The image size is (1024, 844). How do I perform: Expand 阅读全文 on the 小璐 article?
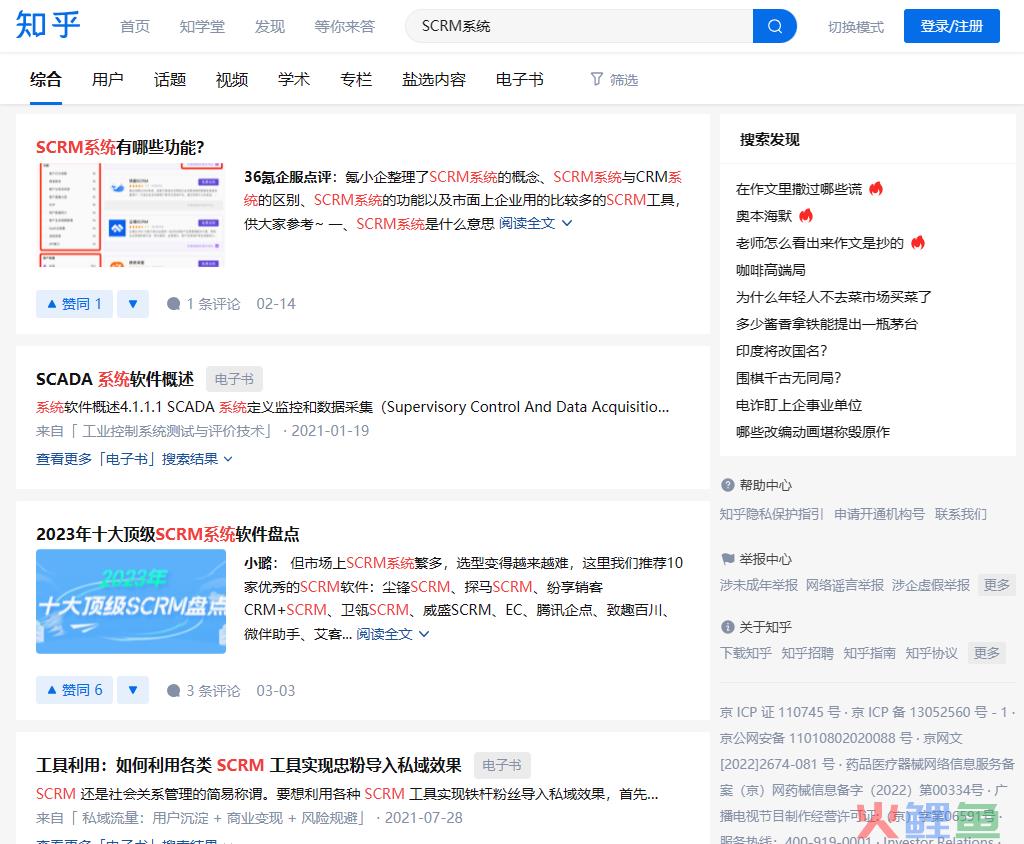[392, 634]
